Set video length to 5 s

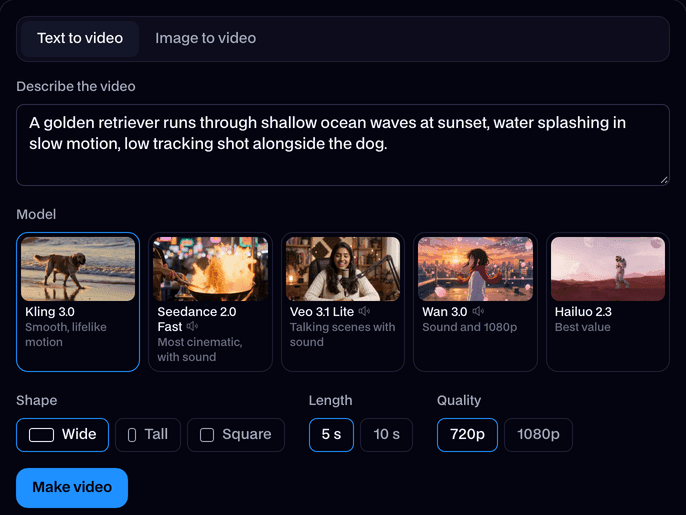click(x=331, y=434)
